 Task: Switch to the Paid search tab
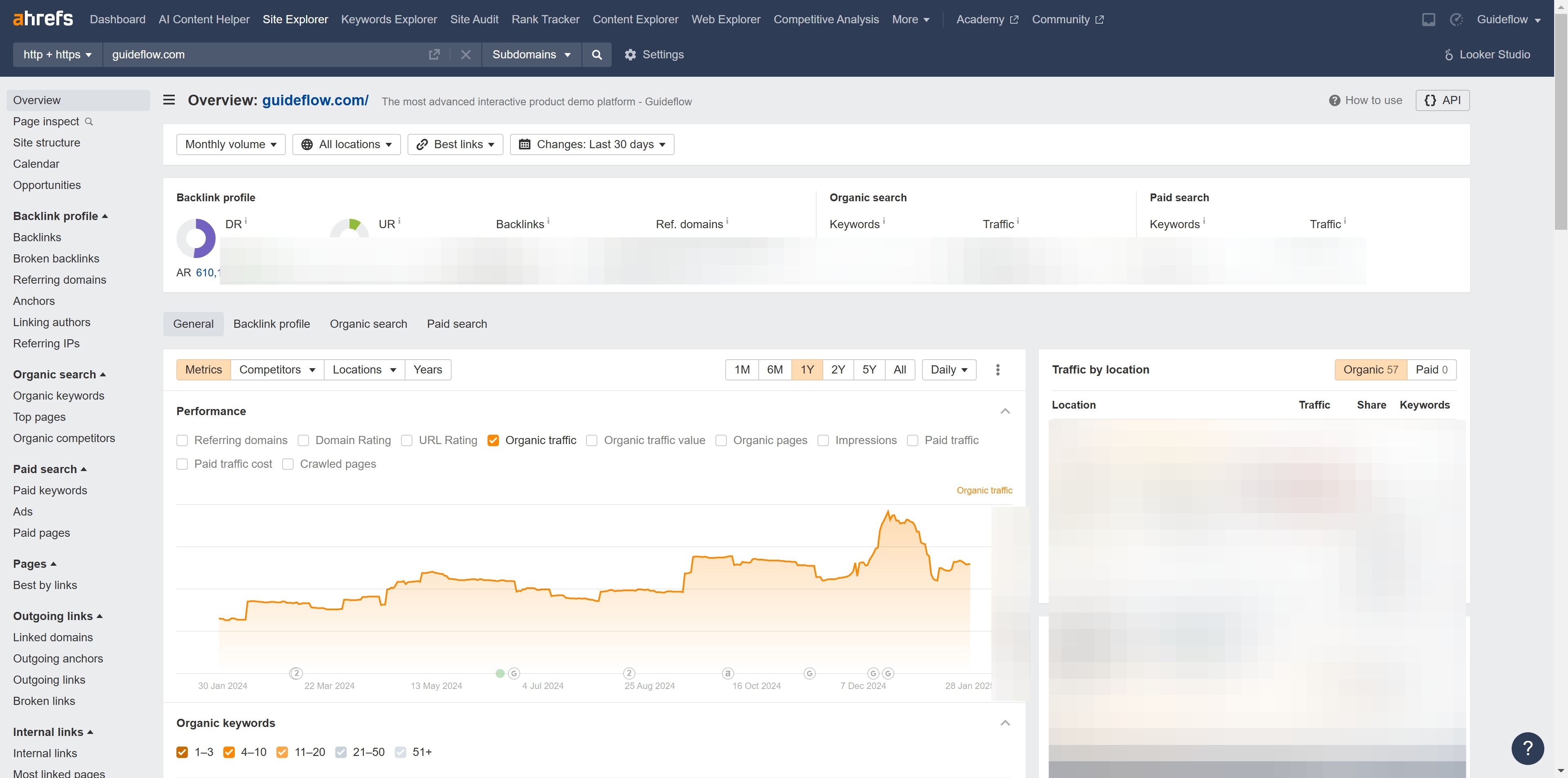457,324
